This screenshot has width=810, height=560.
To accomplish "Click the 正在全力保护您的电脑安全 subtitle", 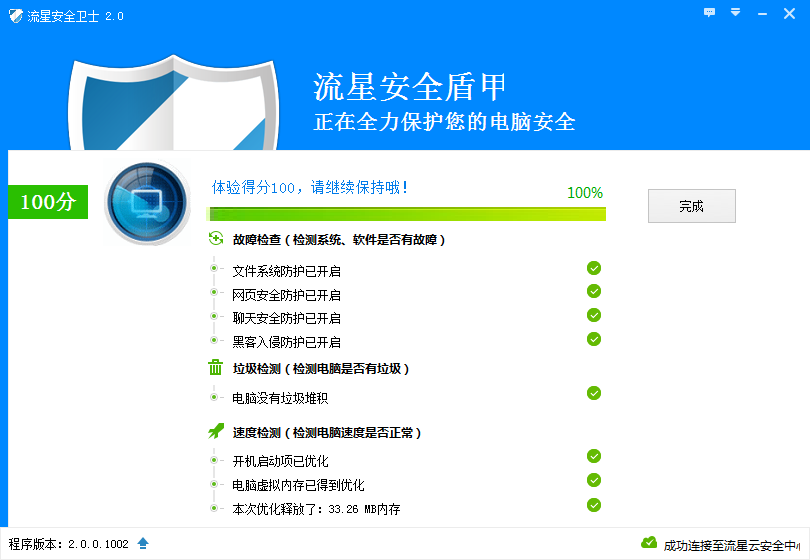I will [x=445, y=122].
